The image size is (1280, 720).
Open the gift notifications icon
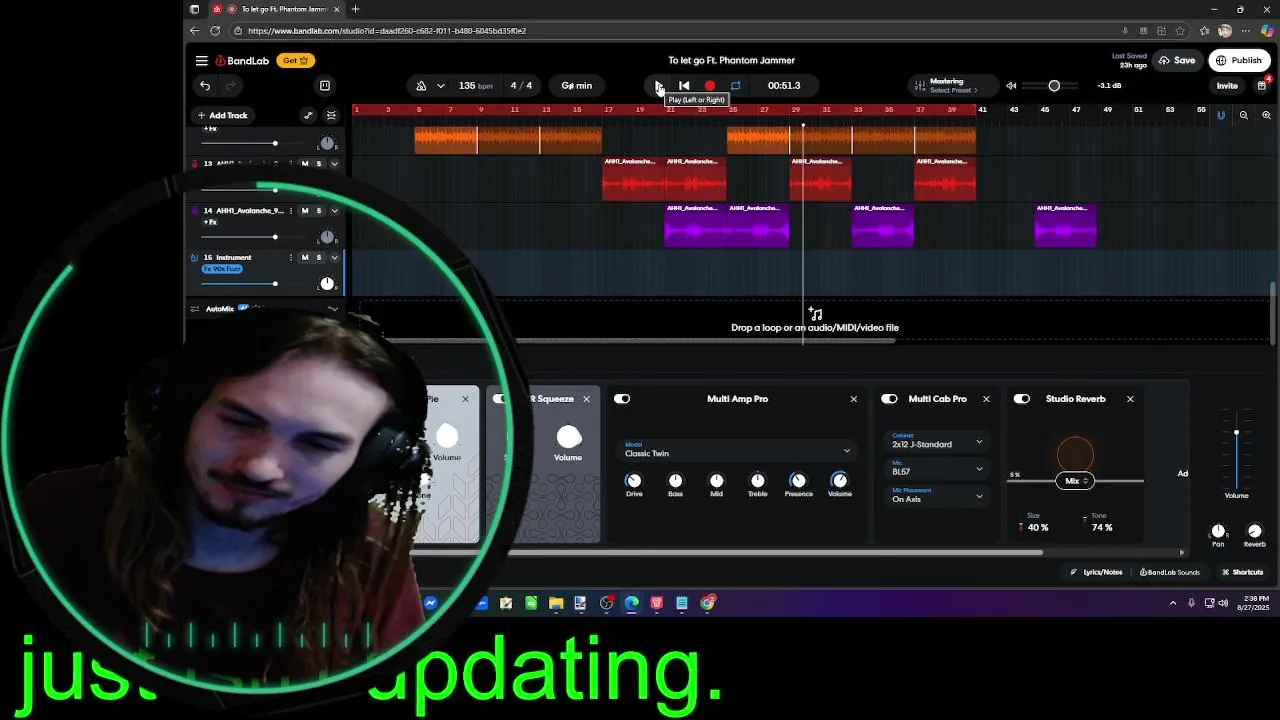(1262, 86)
